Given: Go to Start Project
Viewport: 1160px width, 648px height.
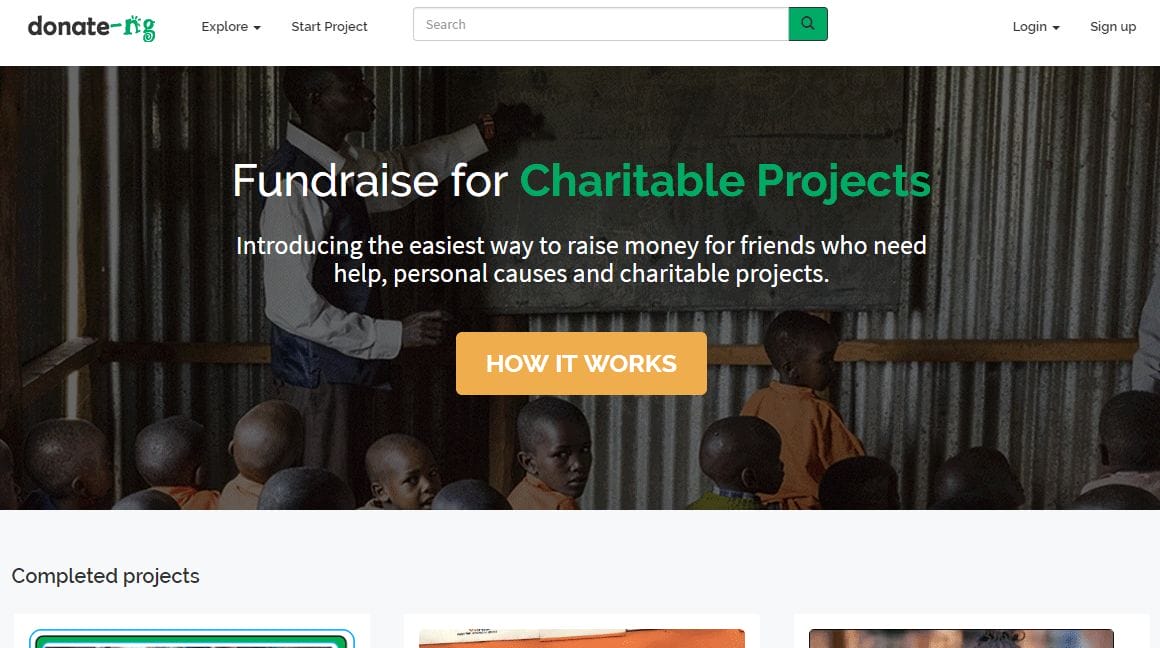Looking at the screenshot, I should point(329,27).
